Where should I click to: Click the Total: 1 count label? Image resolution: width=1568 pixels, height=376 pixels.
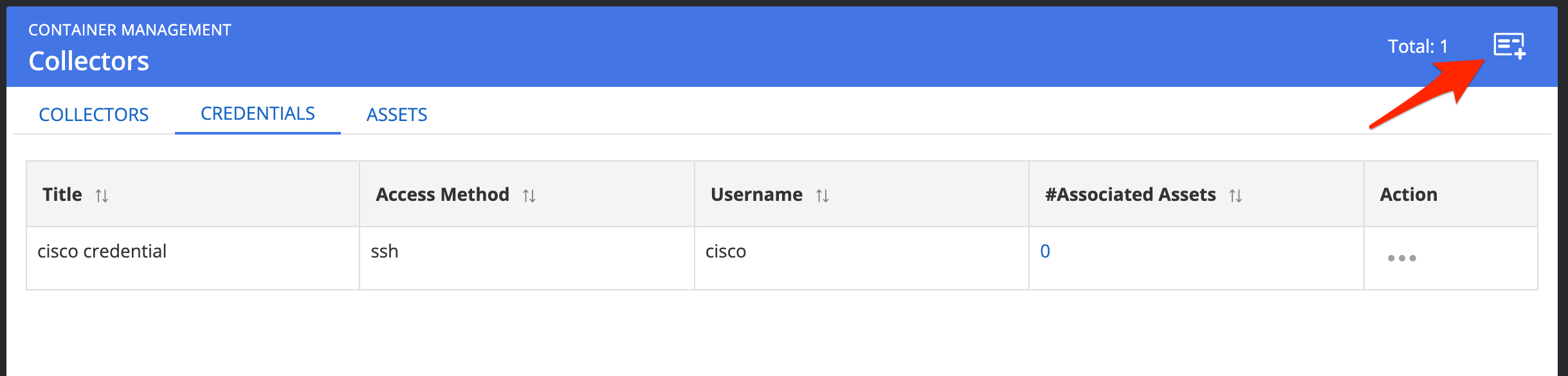click(1418, 46)
